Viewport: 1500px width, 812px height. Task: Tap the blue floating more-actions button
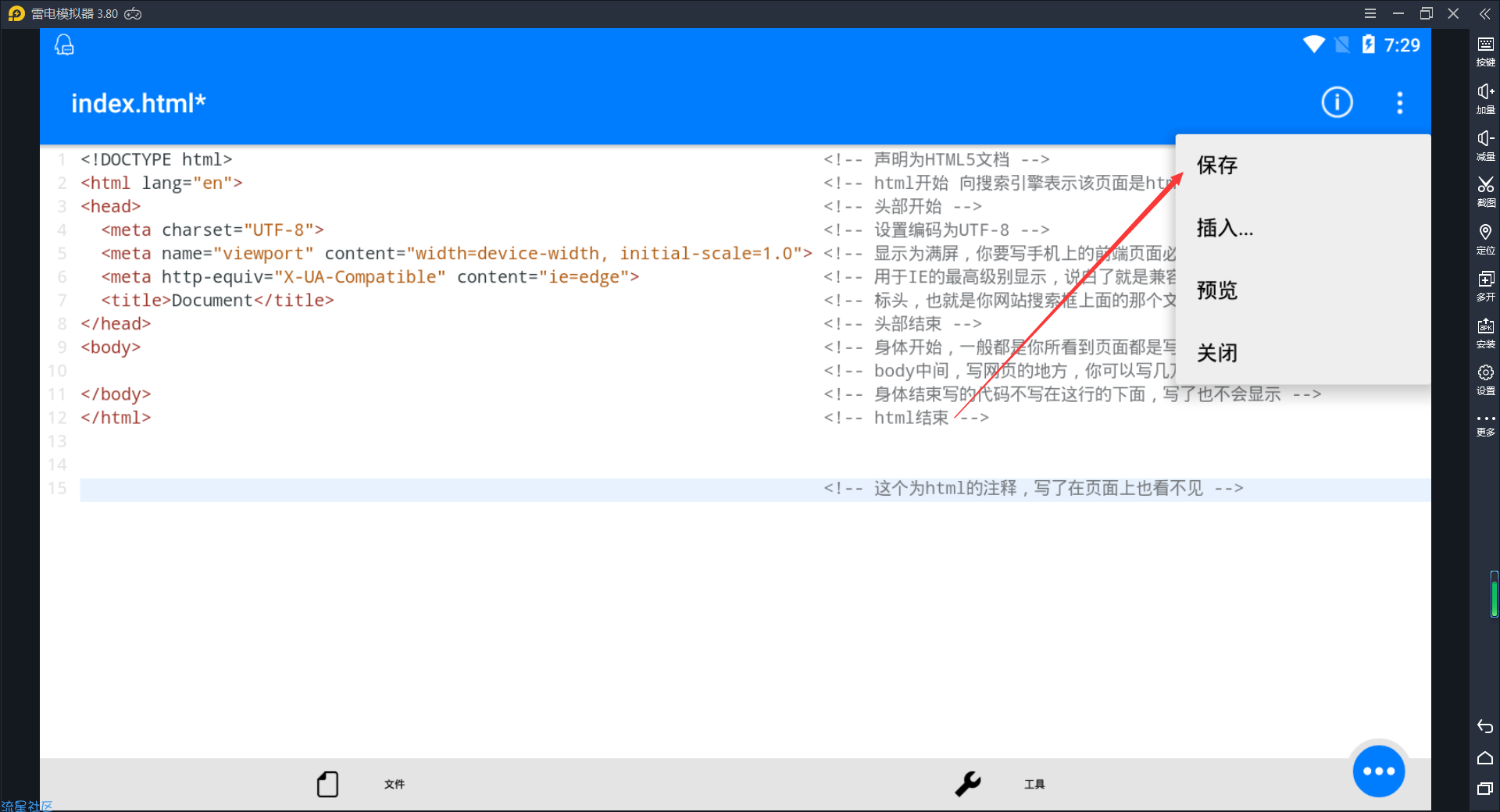pos(1379,771)
